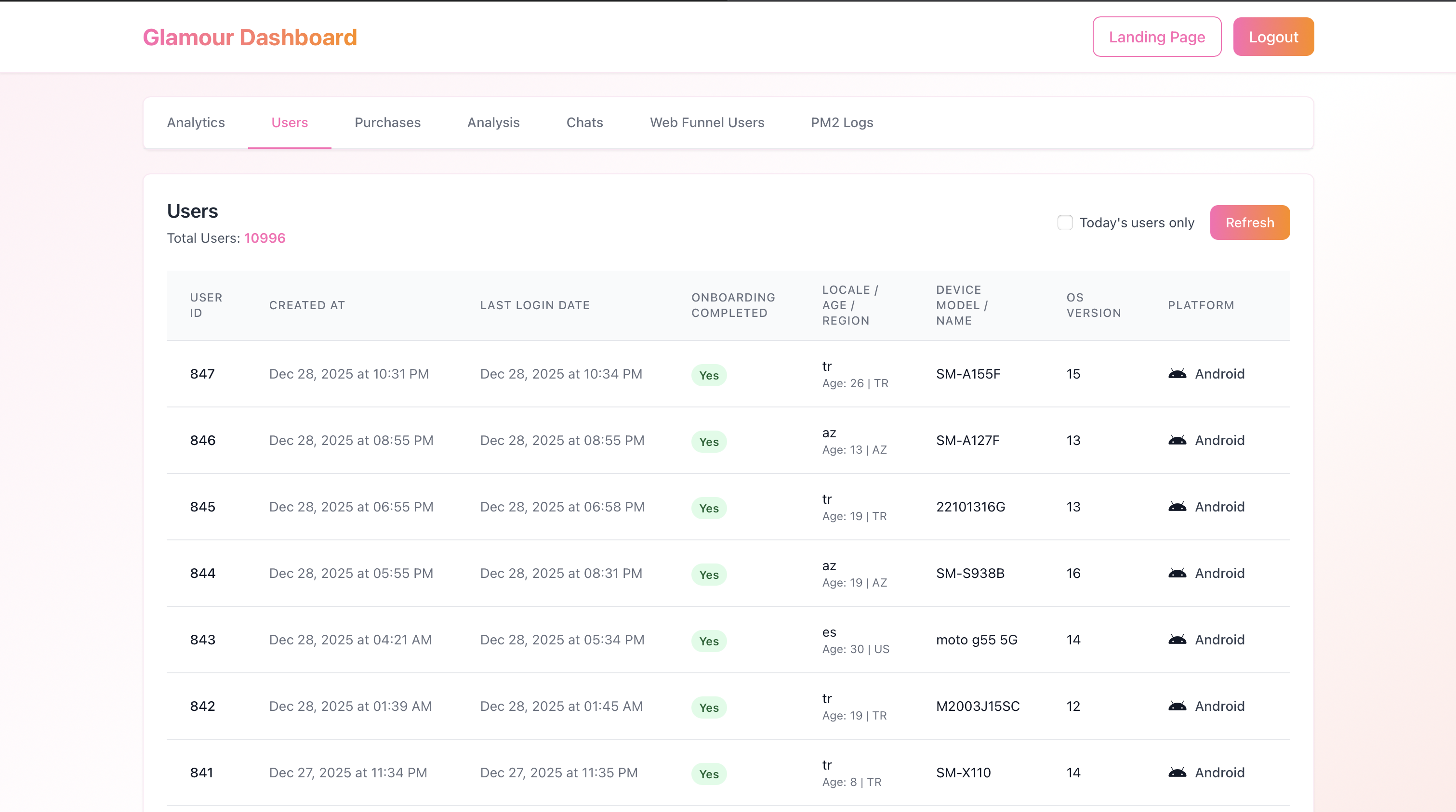Viewport: 1456px width, 812px height.
Task: Click the Android icon for user 841
Action: click(1178, 773)
